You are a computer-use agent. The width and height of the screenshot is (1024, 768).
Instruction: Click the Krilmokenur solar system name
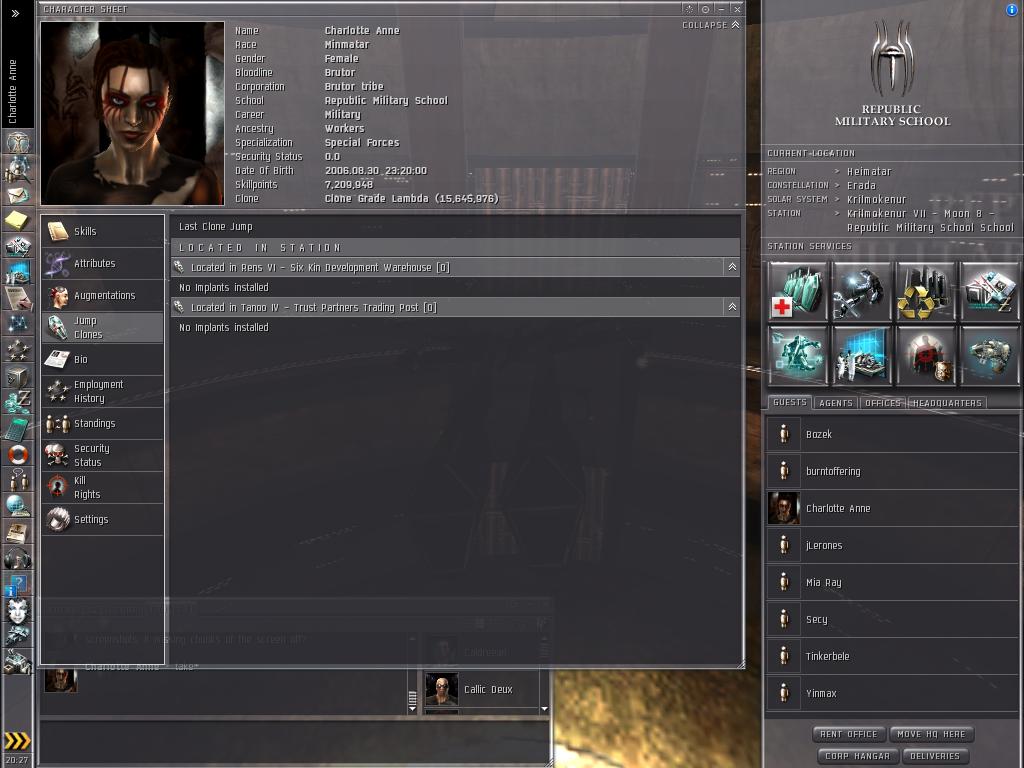click(x=876, y=199)
